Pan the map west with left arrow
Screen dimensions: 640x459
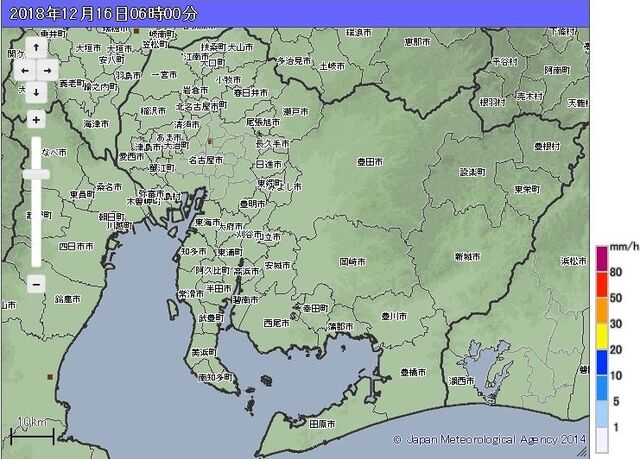(x=25, y=71)
